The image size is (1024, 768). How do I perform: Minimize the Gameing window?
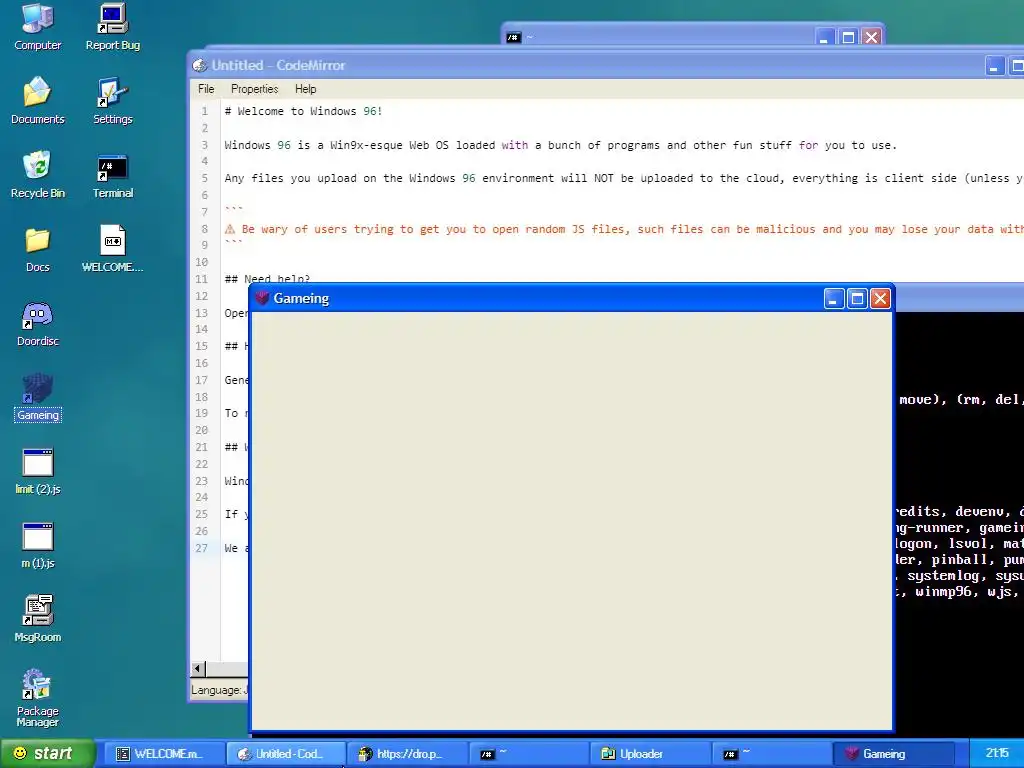833,299
